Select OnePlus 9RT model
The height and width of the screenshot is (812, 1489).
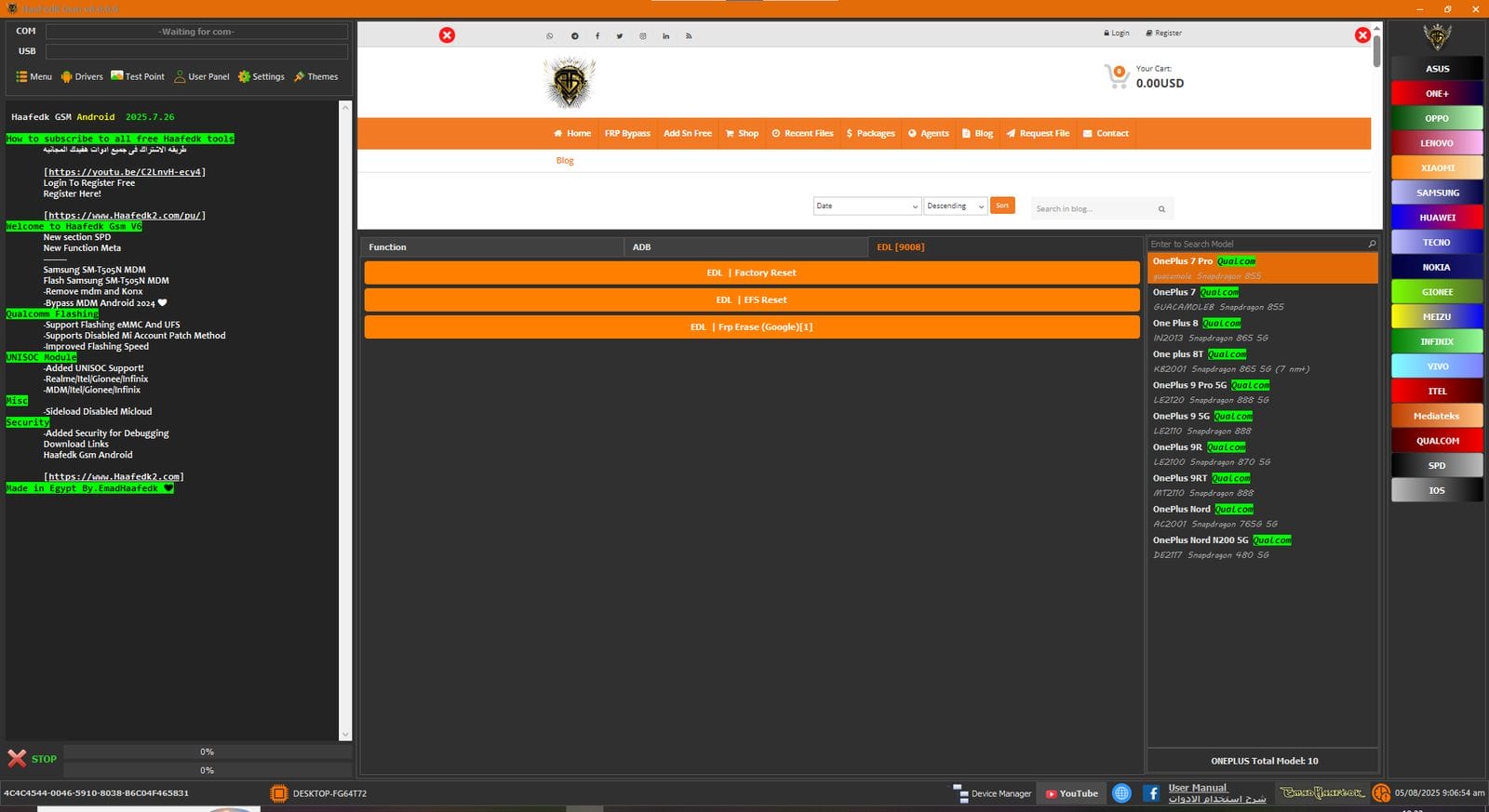[x=1263, y=486]
